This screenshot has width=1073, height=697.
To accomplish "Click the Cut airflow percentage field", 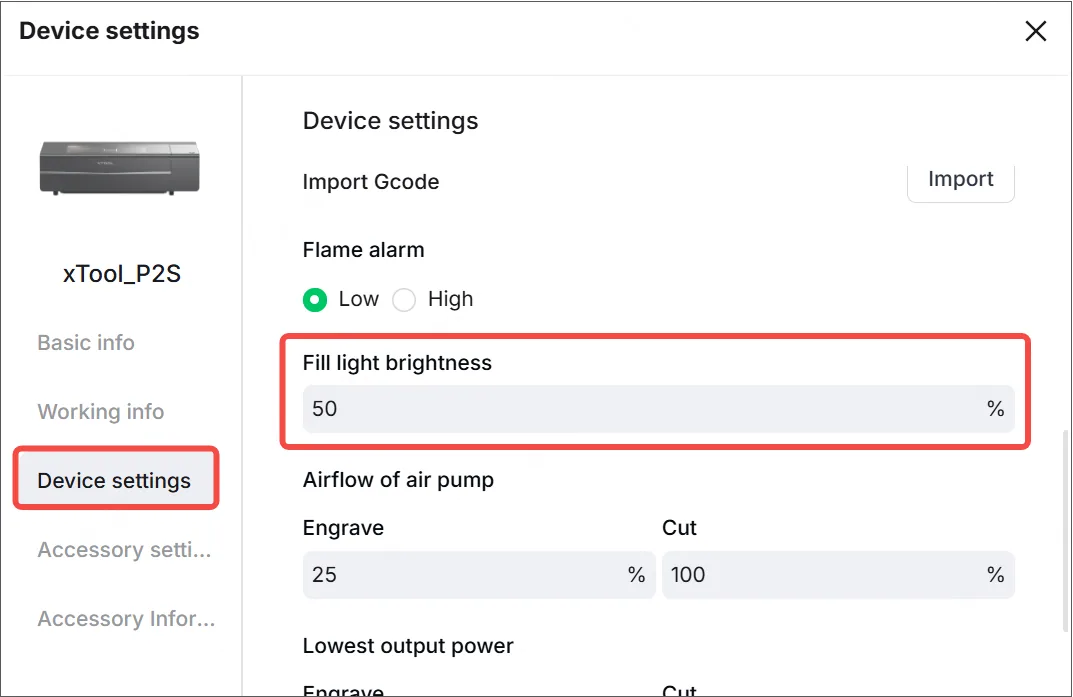I will click(x=838, y=575).
